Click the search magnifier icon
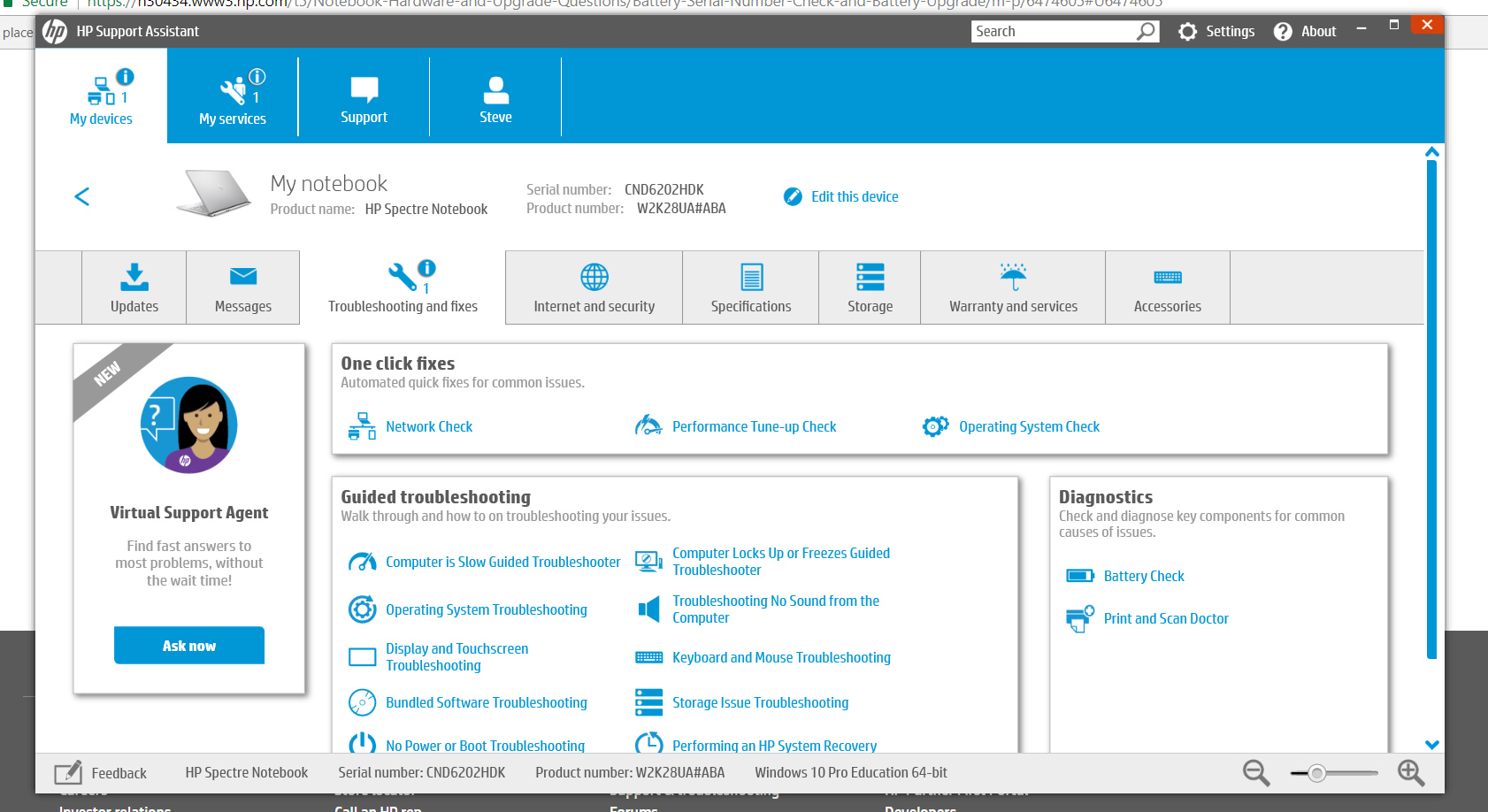This screenshot has height=812, width=1488. 1147,31
